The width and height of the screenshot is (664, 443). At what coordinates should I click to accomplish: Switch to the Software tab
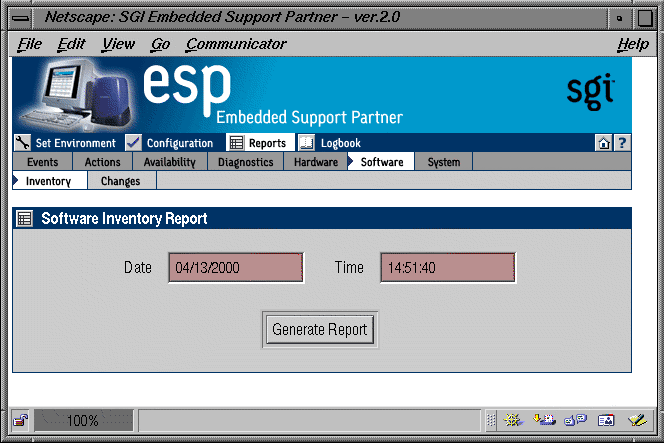(x=381, y=162)
